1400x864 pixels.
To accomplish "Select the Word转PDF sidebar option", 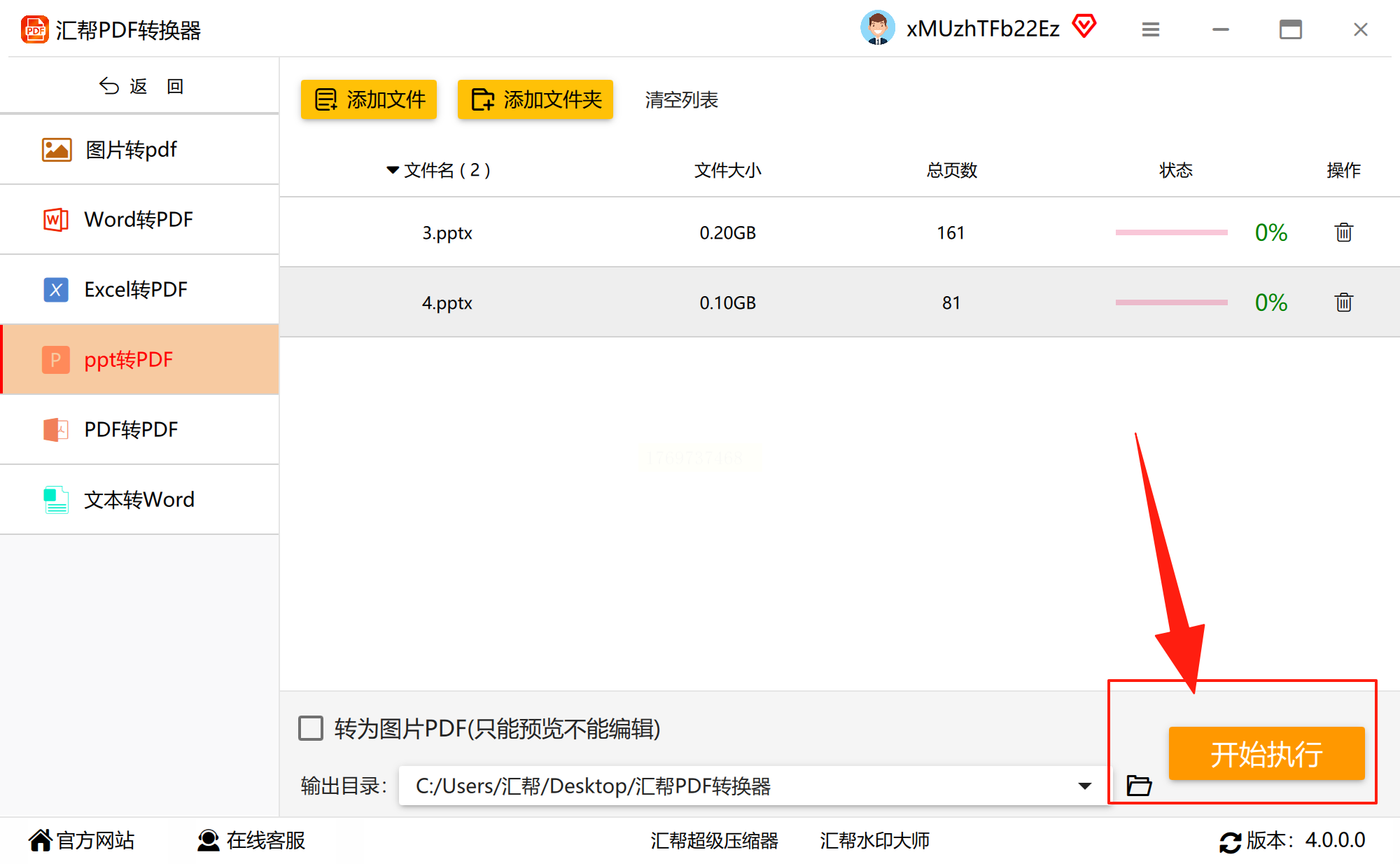I will click(139, 219).
